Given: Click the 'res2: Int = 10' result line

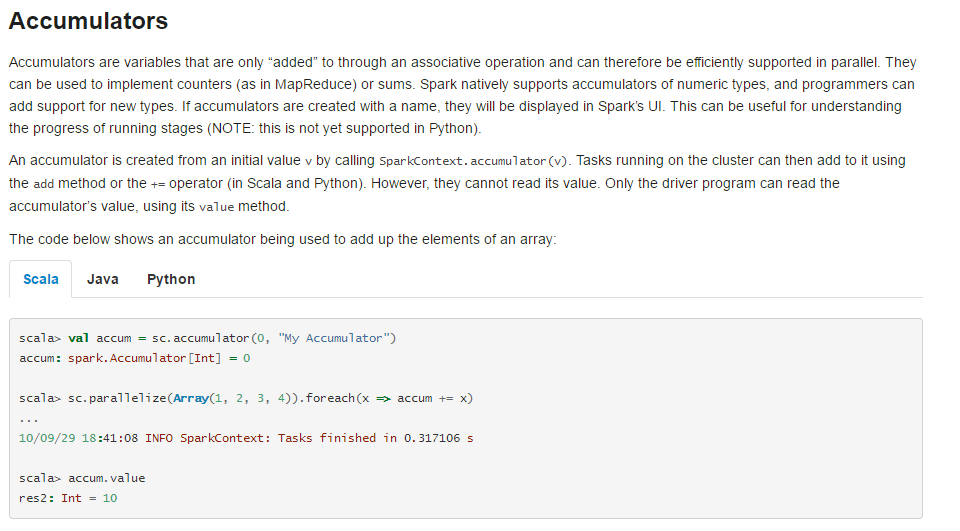Looking at the screenshot, I should [x=68, y=498].
